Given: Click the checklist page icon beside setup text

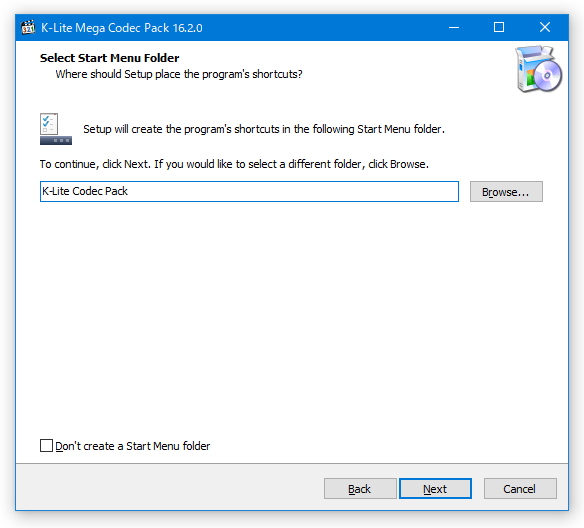Looking at the screenshot, I should [x=49, y=124].
